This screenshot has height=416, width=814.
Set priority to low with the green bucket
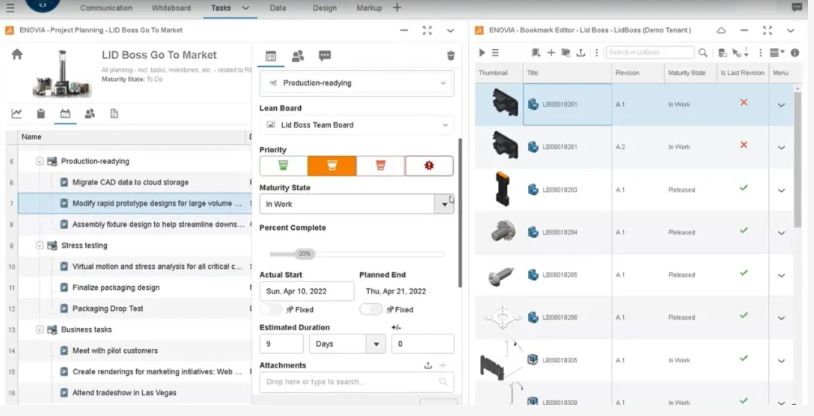[x=283, y=166]
